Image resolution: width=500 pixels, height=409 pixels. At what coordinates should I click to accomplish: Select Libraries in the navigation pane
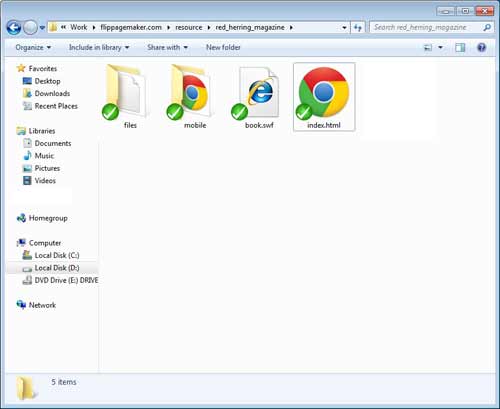tap(42, 131)
